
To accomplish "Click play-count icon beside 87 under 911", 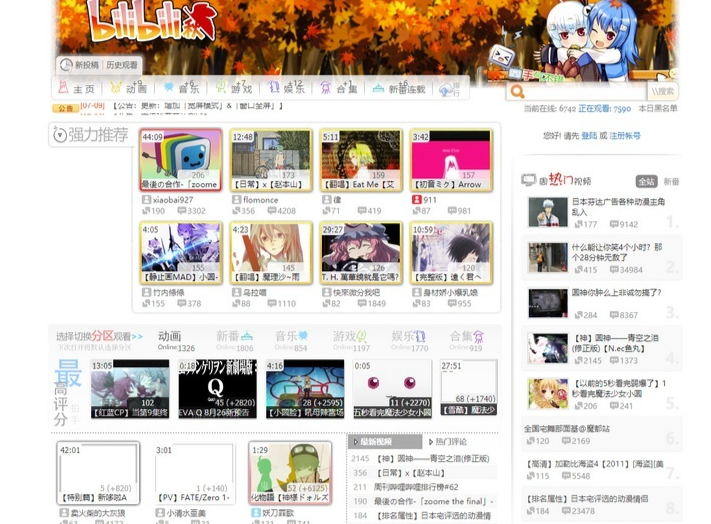I will (x=417, y=211).
